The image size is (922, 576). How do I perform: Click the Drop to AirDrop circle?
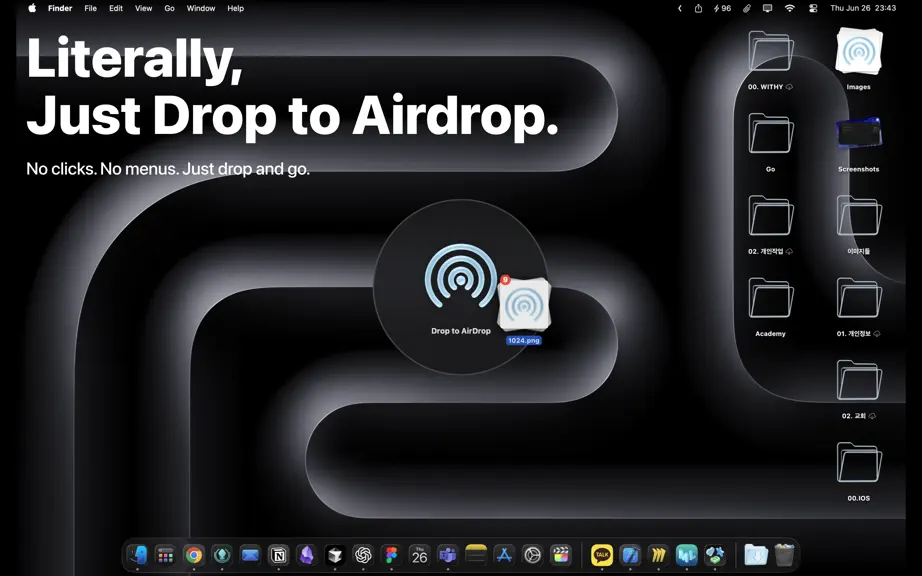(x=461, y=287)
